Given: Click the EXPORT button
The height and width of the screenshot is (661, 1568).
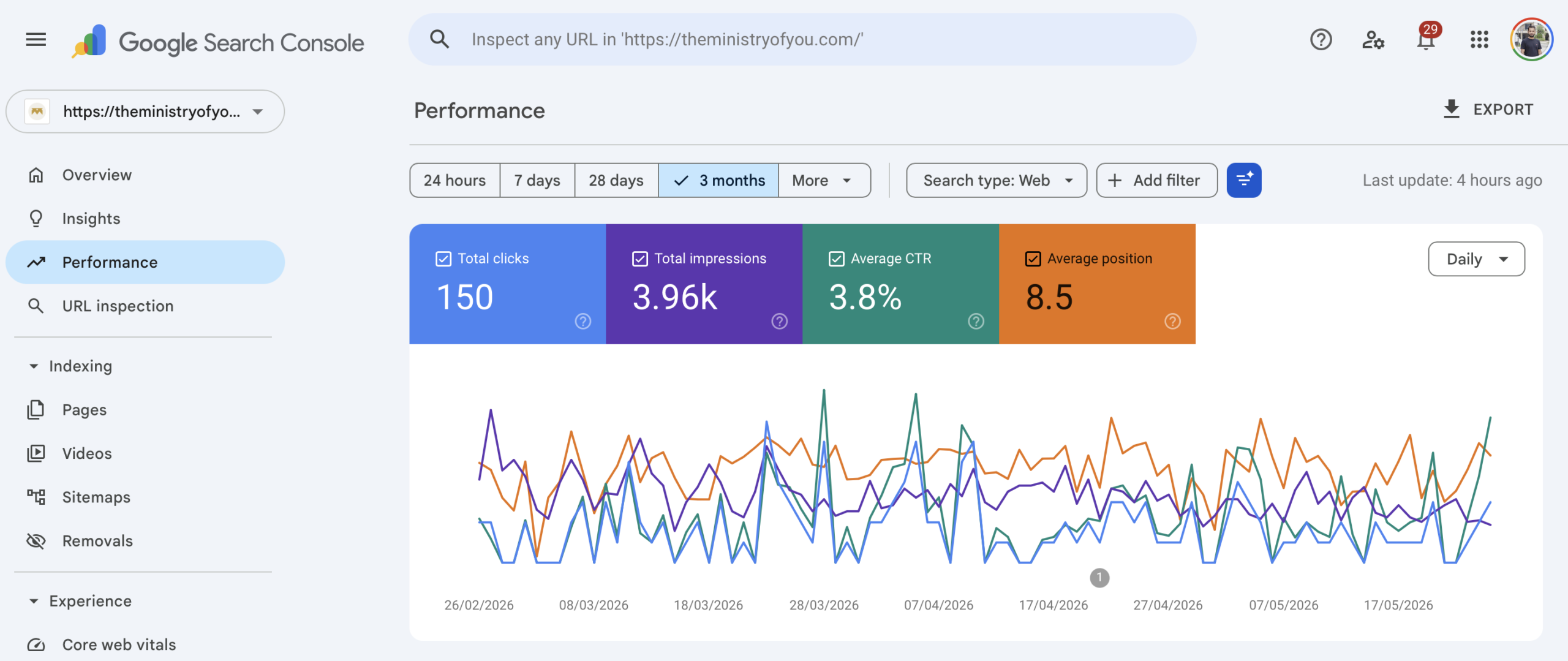Looking at the screenshot, I should [x=1488, y=110].
